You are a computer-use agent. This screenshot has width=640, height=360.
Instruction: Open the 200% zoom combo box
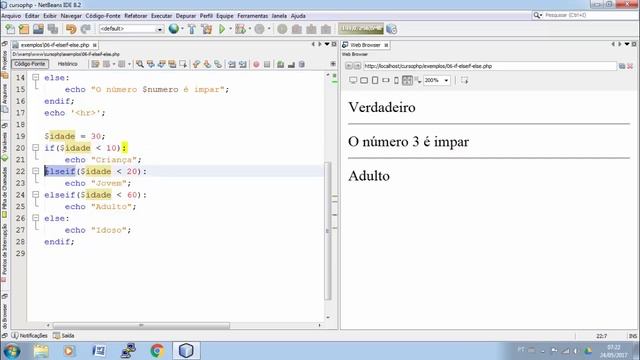437,80
